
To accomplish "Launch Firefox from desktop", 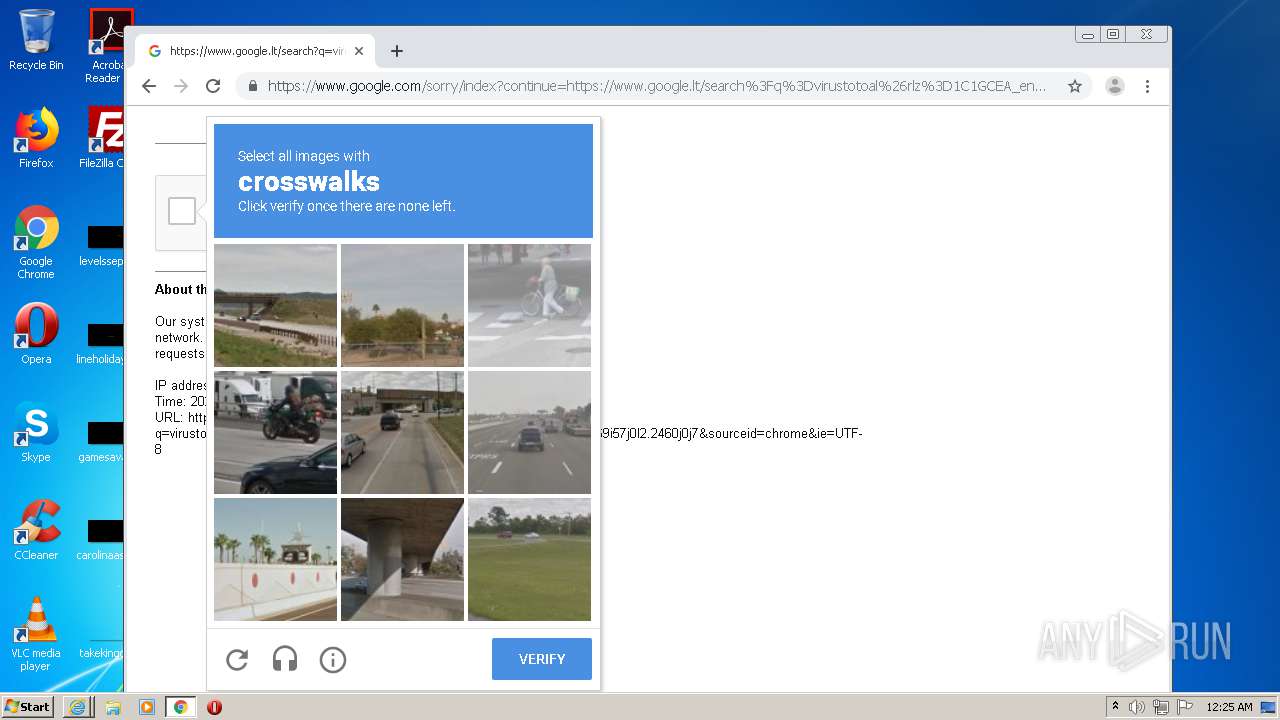I will [36, 137].
